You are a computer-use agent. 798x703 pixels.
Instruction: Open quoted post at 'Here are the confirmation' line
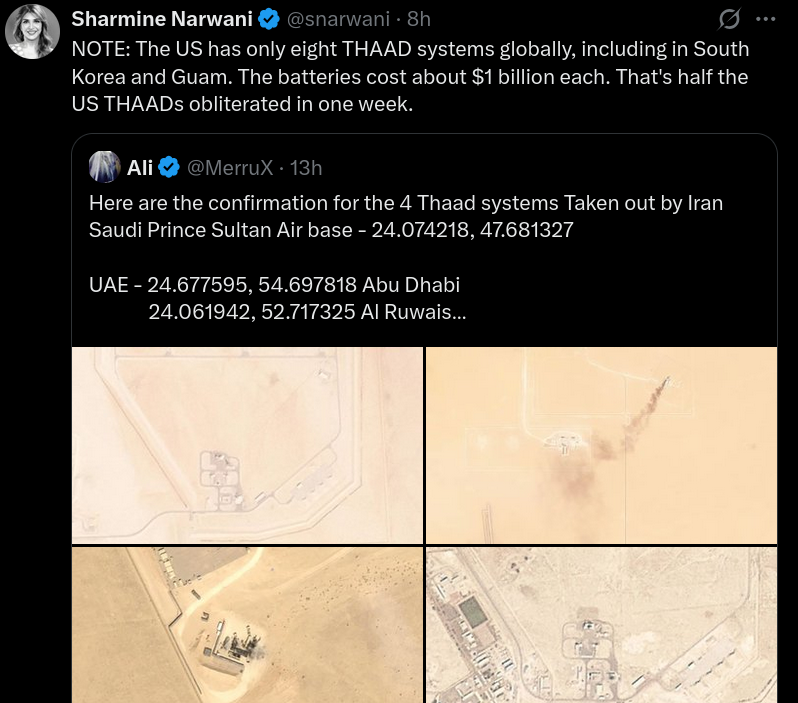pyautogui.click(x=406, y=203)
